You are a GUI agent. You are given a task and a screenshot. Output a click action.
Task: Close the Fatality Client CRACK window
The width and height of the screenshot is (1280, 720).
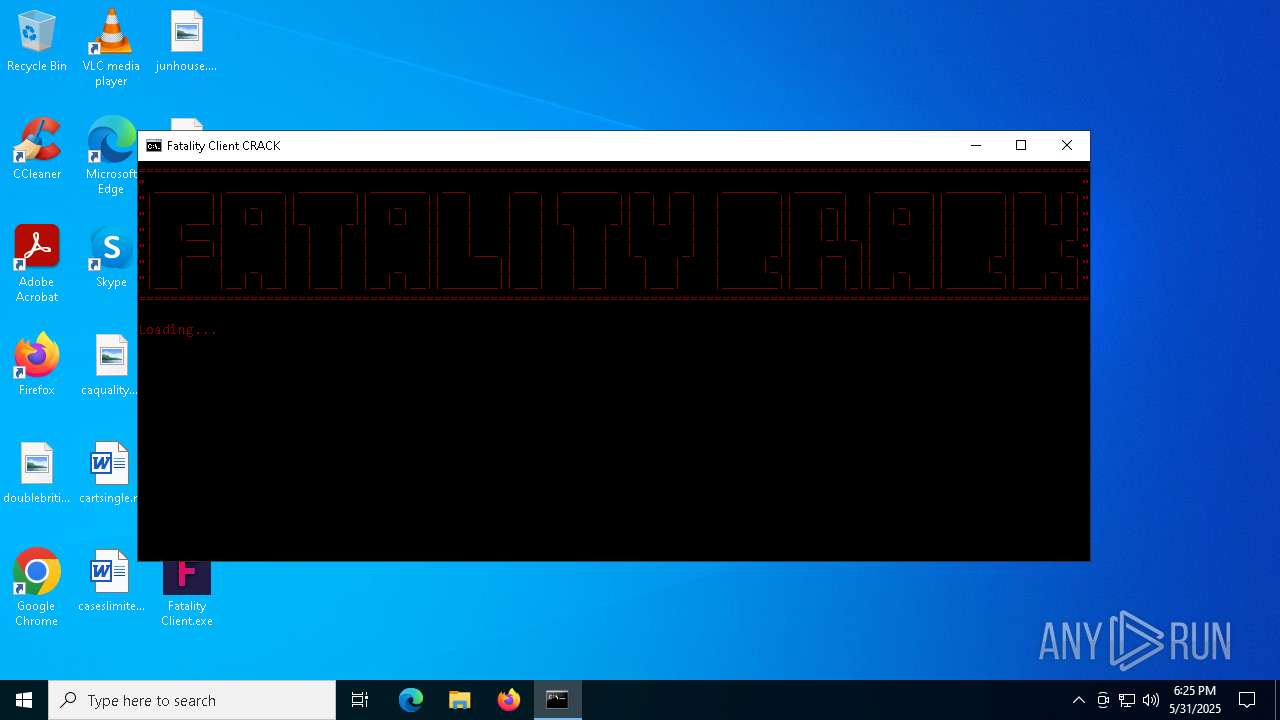(x=1067, y=146)
